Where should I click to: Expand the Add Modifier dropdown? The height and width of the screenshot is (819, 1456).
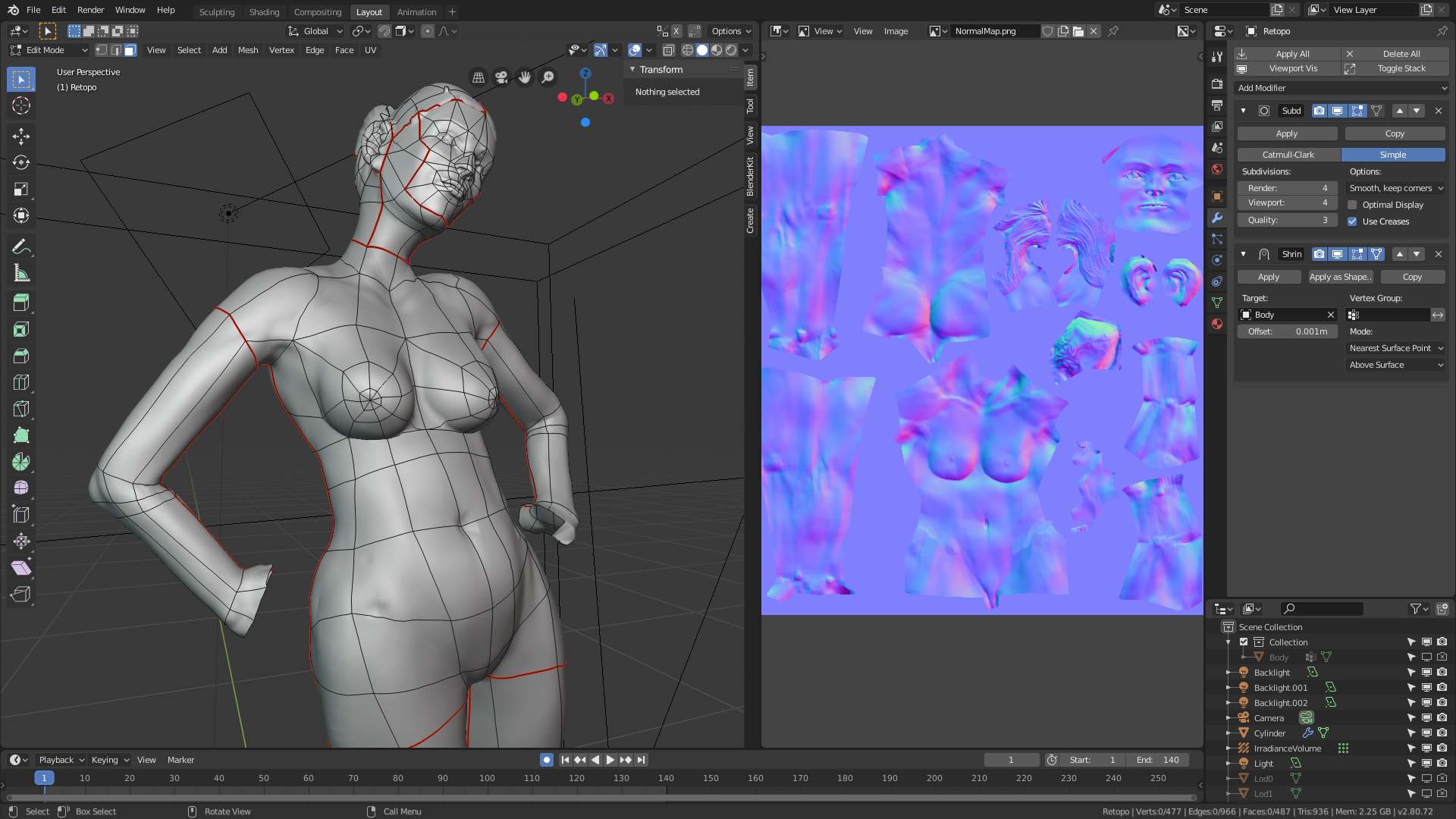[1341, 88]
